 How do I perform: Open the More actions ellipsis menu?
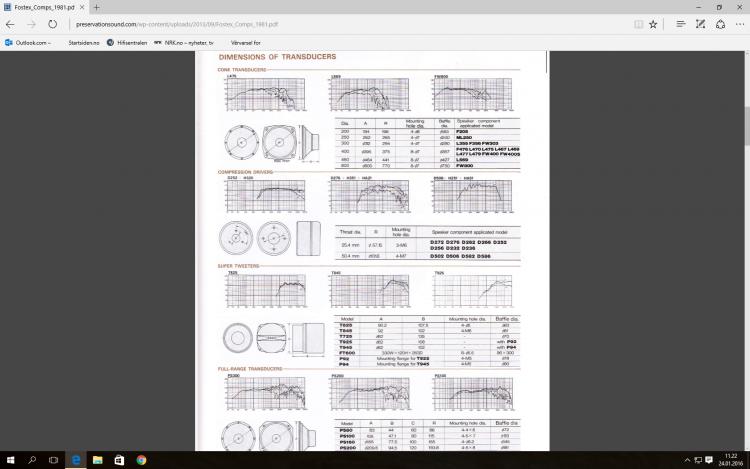[x=739, y=24]
